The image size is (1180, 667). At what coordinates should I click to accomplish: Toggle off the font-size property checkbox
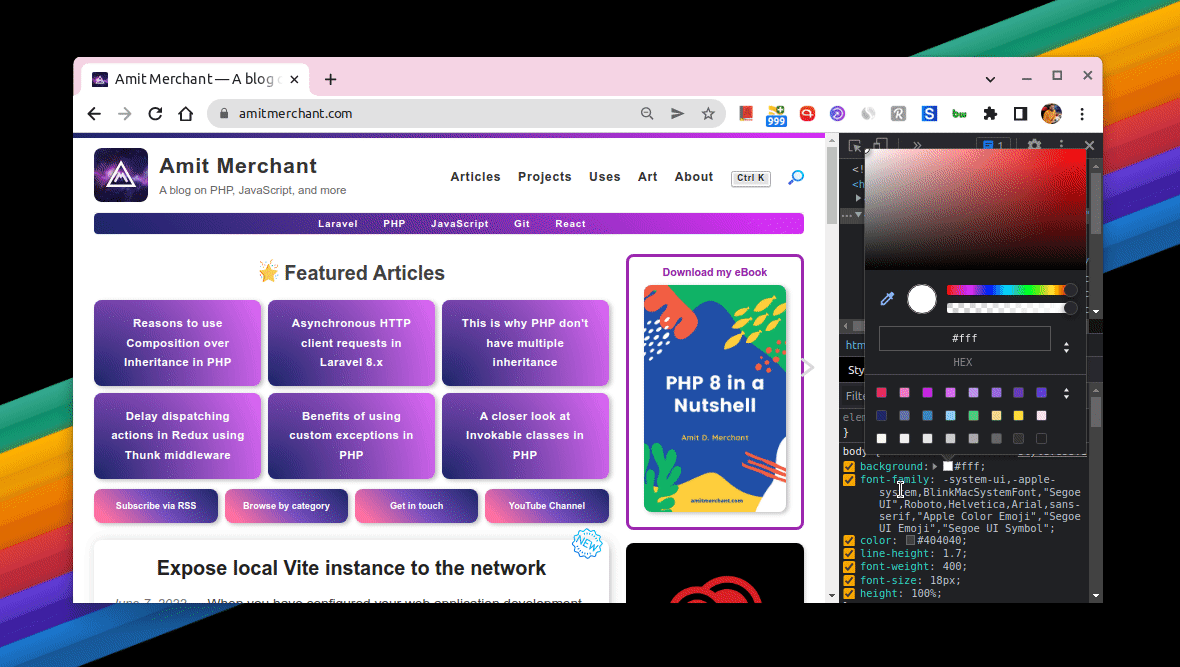pyautogui.click(x=848, y=580)
